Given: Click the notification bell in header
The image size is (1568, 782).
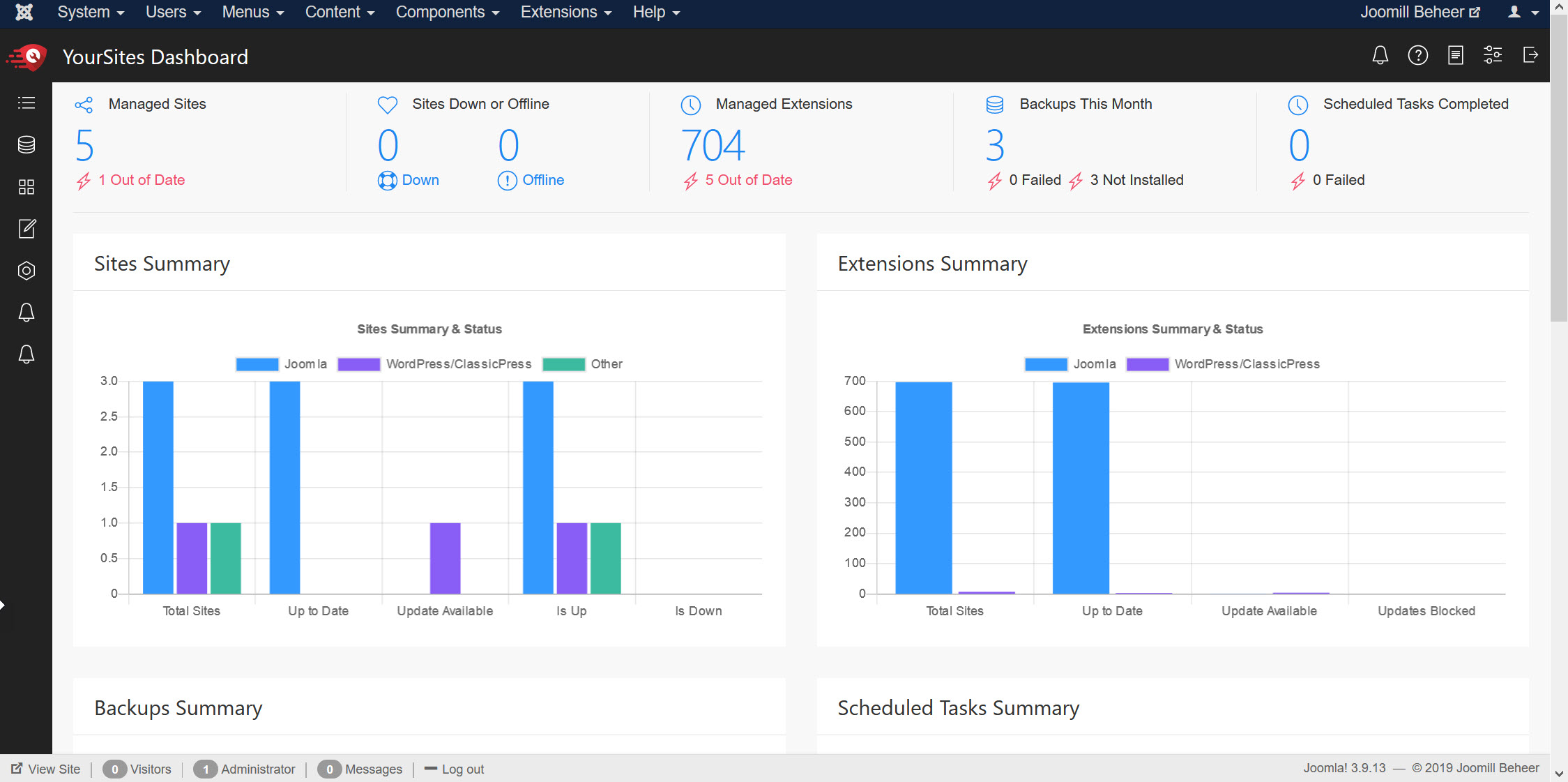Looking at the screenshot, I should click(1380, 56).
